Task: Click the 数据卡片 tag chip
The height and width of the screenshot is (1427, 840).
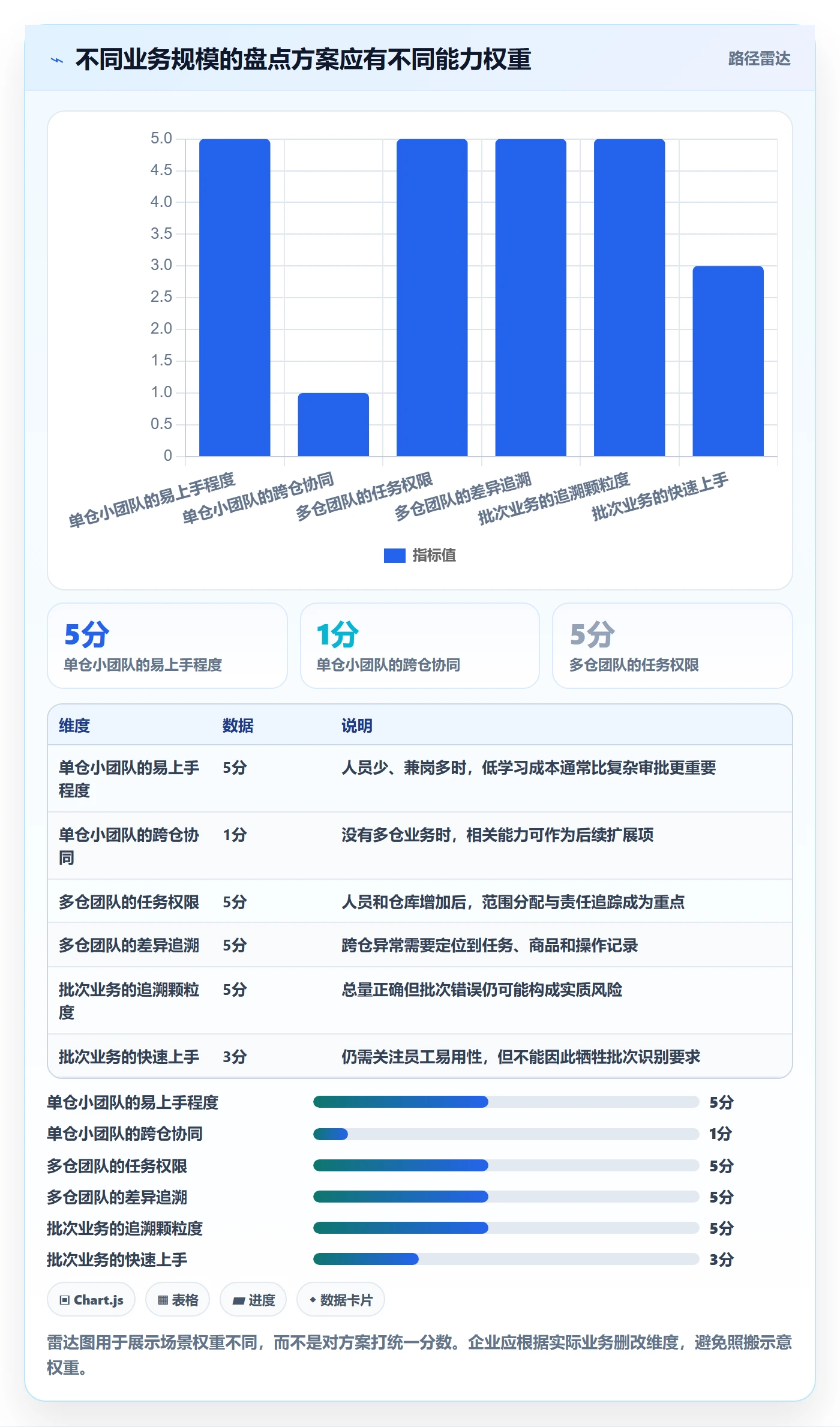Action: tap(341, 1300)
